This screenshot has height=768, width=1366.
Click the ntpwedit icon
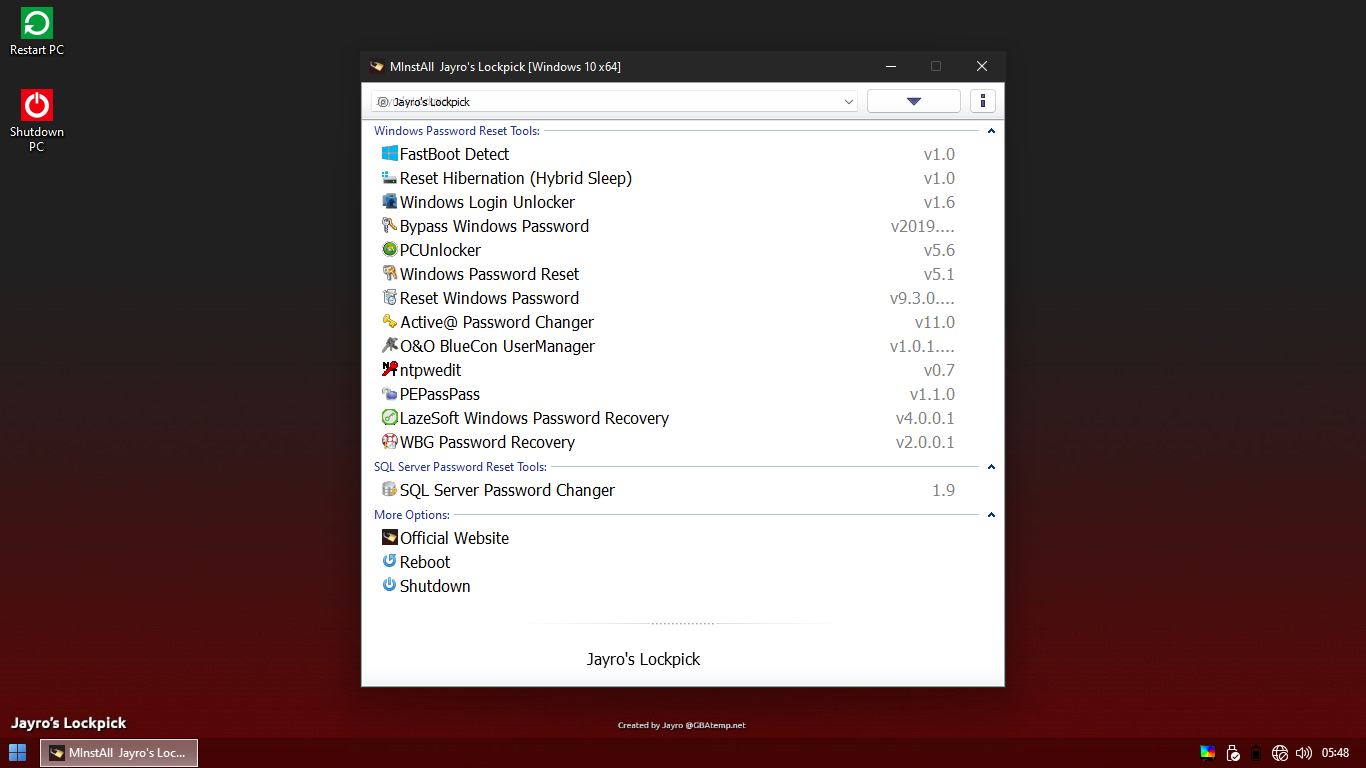[x=390, y=369]
